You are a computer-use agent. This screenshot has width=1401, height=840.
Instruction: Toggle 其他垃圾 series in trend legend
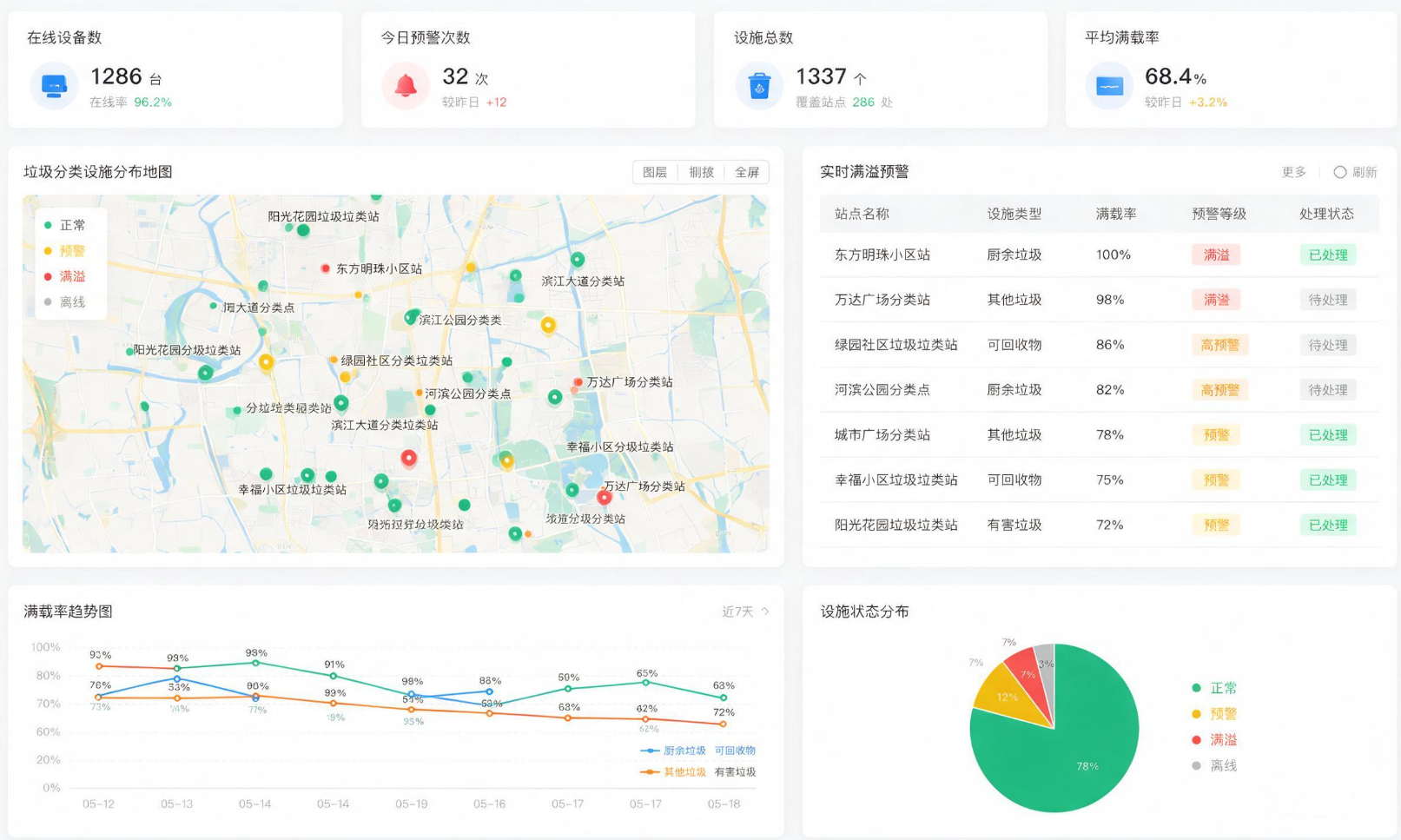tap(673, 772)
